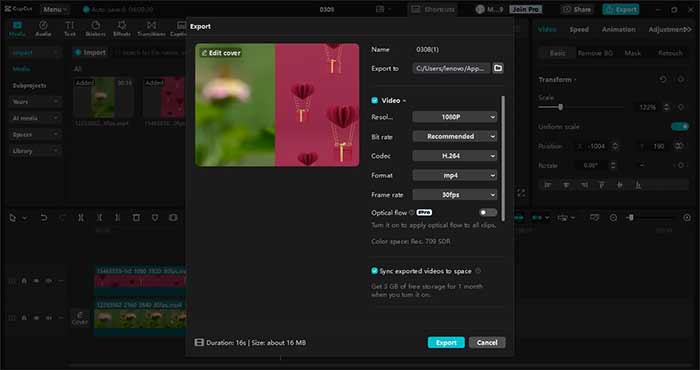Click the Transform reset icon

[663, 79]
